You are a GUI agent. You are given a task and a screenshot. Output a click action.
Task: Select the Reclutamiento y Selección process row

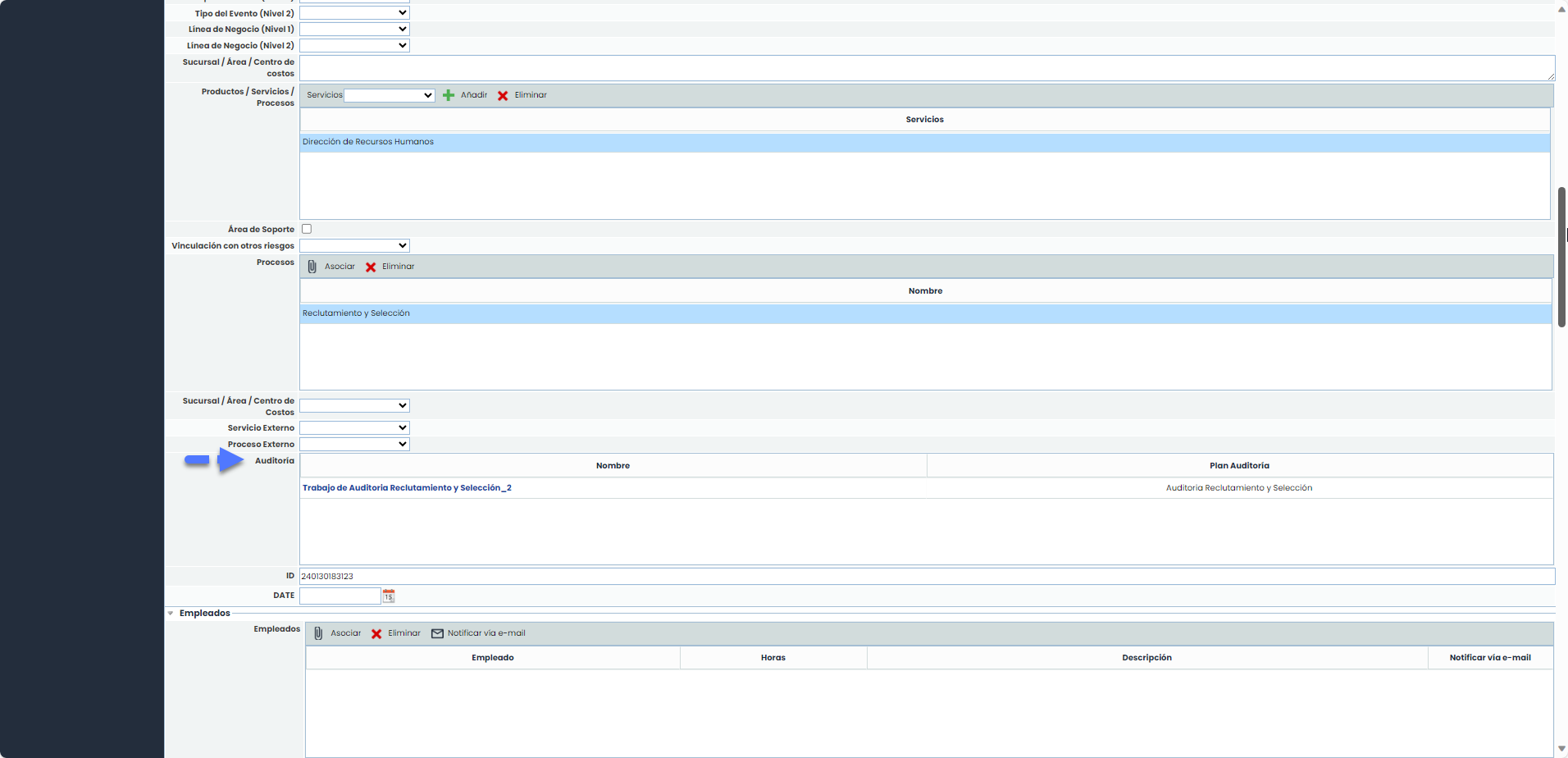point(356,313)
